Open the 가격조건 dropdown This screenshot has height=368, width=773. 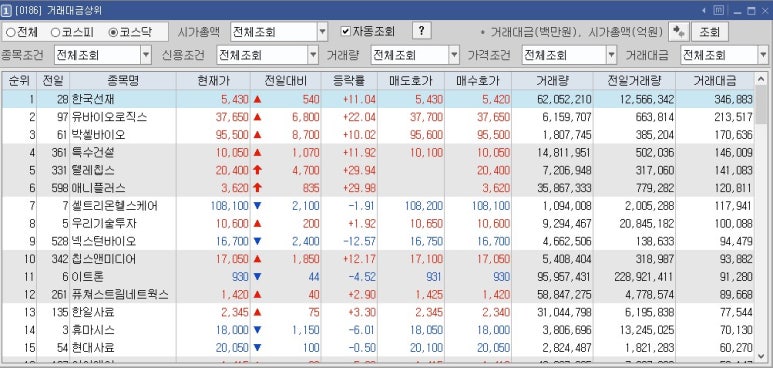coord(611,55)
